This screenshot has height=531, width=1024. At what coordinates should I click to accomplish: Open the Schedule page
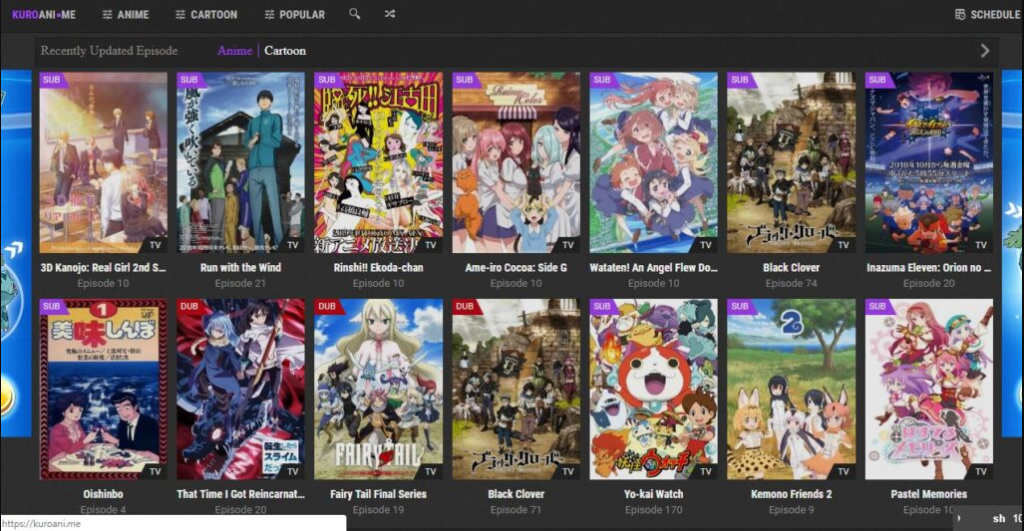click(987, 14)
